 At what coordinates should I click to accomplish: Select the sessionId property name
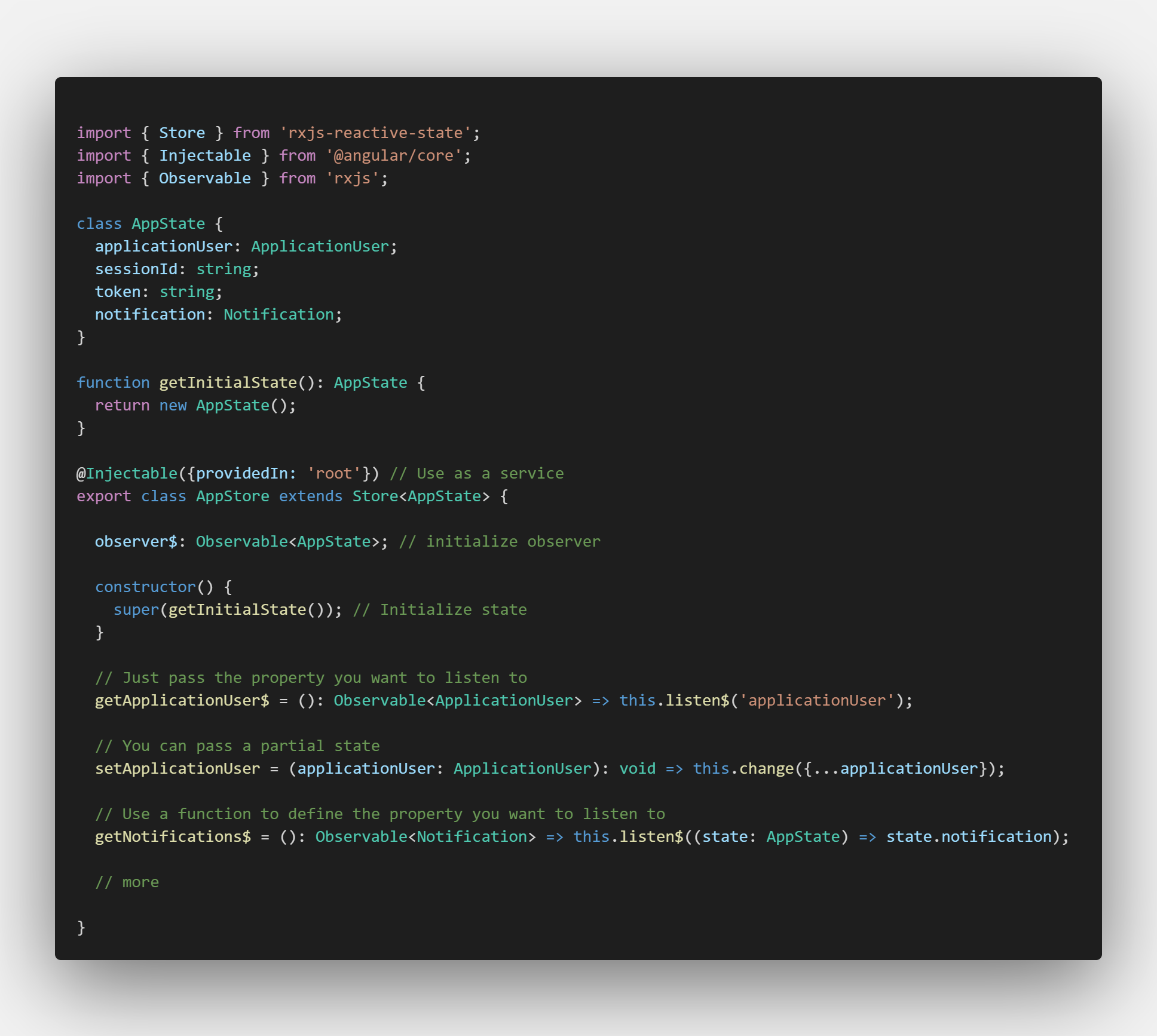coord(136,269)
